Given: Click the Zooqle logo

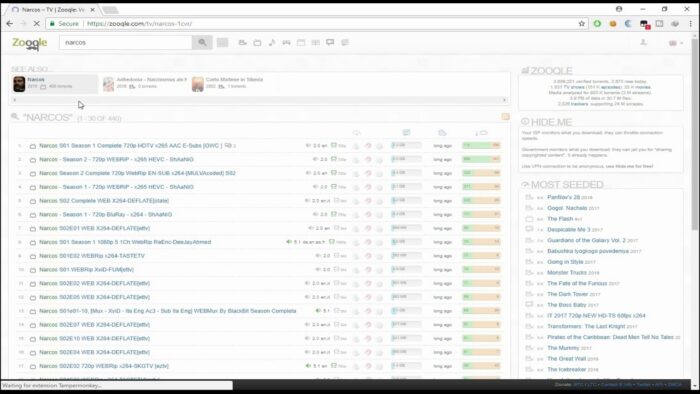Looking at the screenshot, I should tap(29, 43).
